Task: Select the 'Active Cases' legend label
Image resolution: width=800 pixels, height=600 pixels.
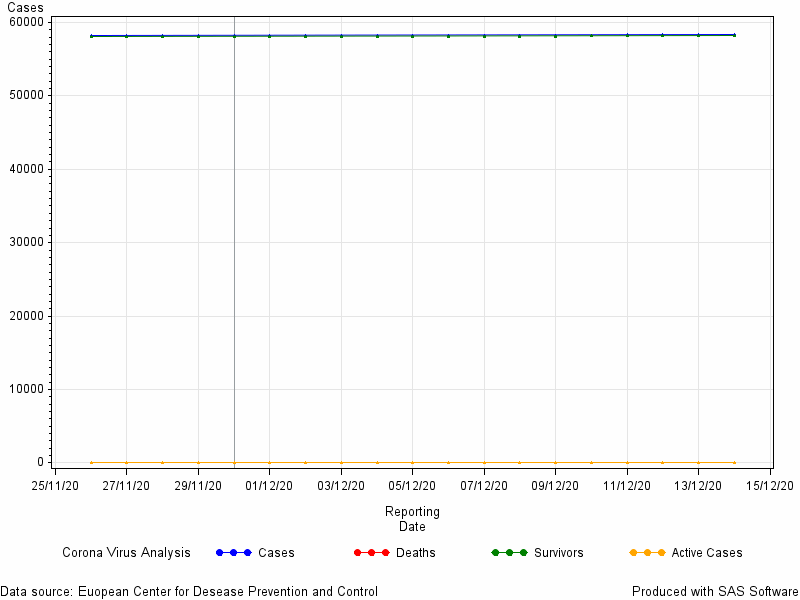Action: coord(707,553)
